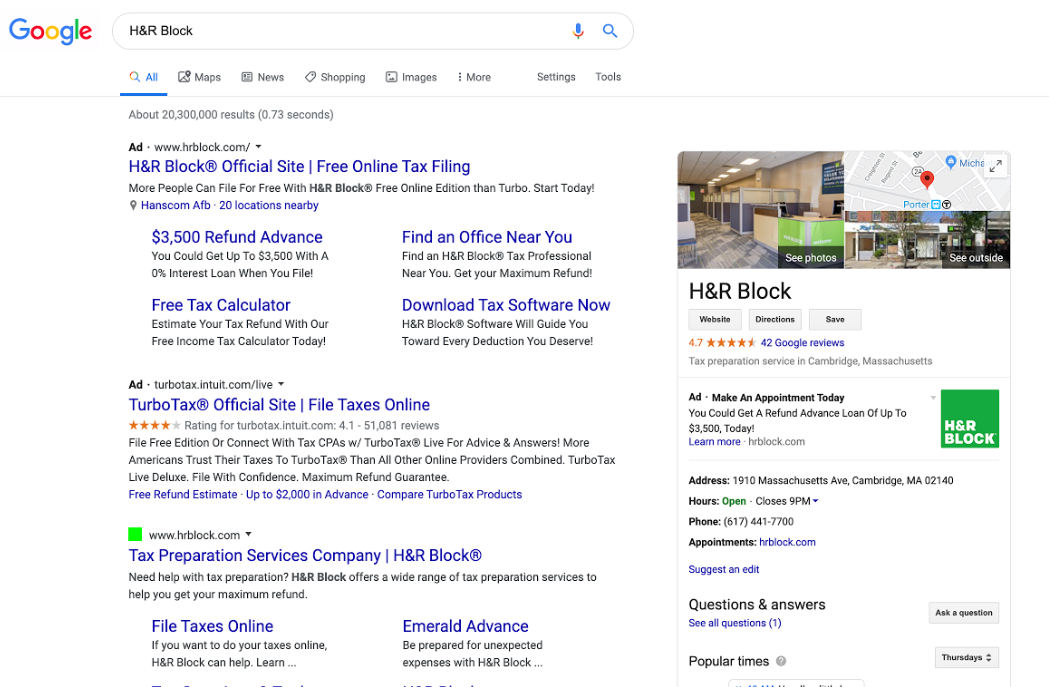
Task: Open the Free Refund Estimate link
Action: 183,494
